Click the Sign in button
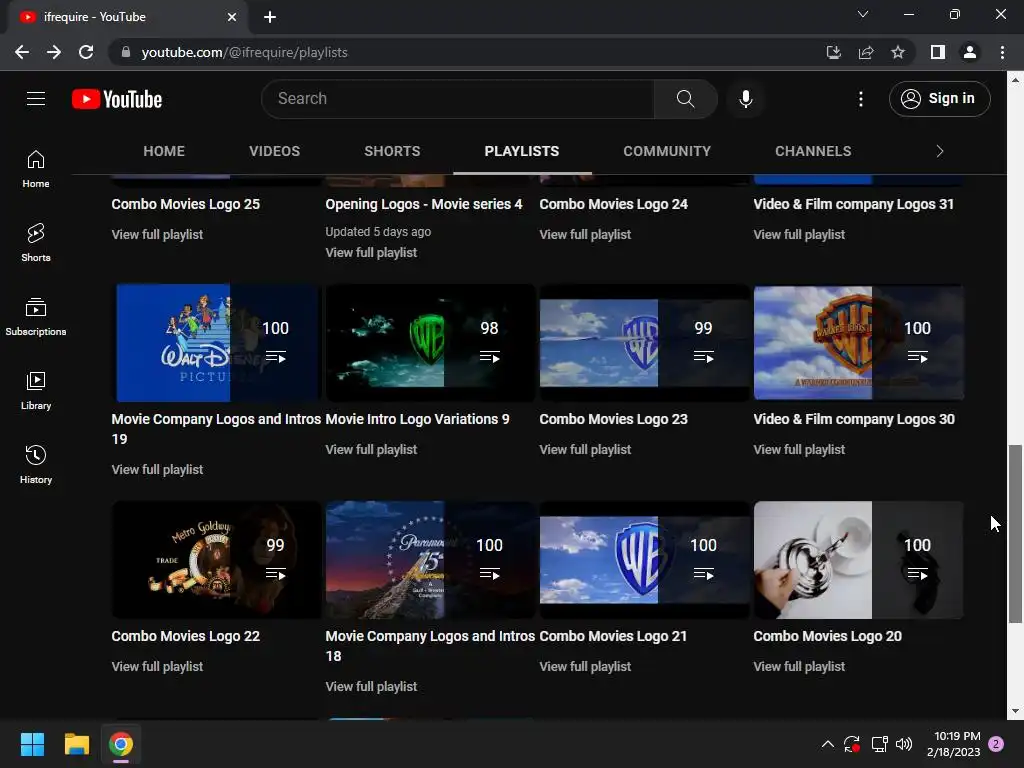Screen dimensions: 1024x768 tap(939, 99)
